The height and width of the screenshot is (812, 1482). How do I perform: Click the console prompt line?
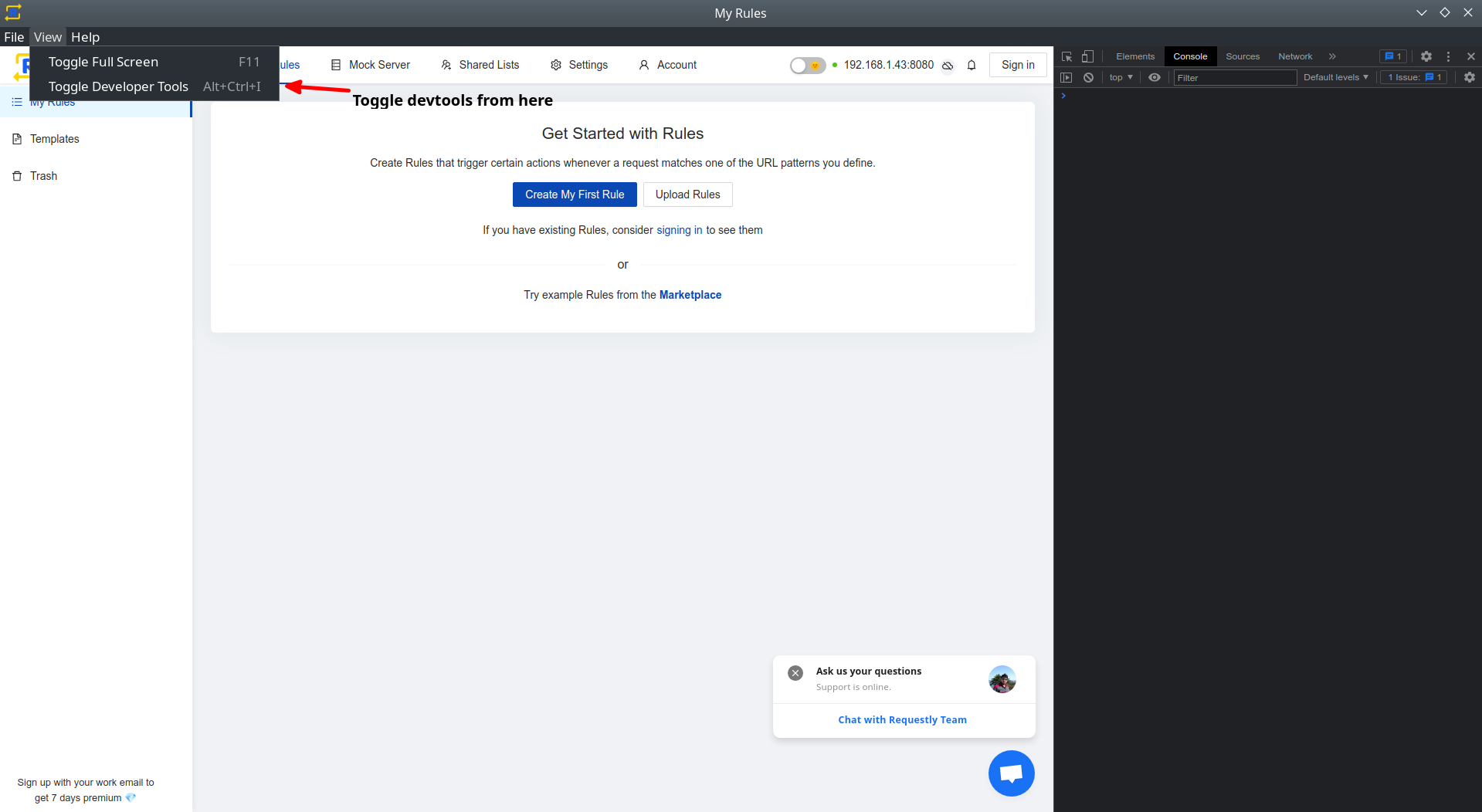[1268, 96]
